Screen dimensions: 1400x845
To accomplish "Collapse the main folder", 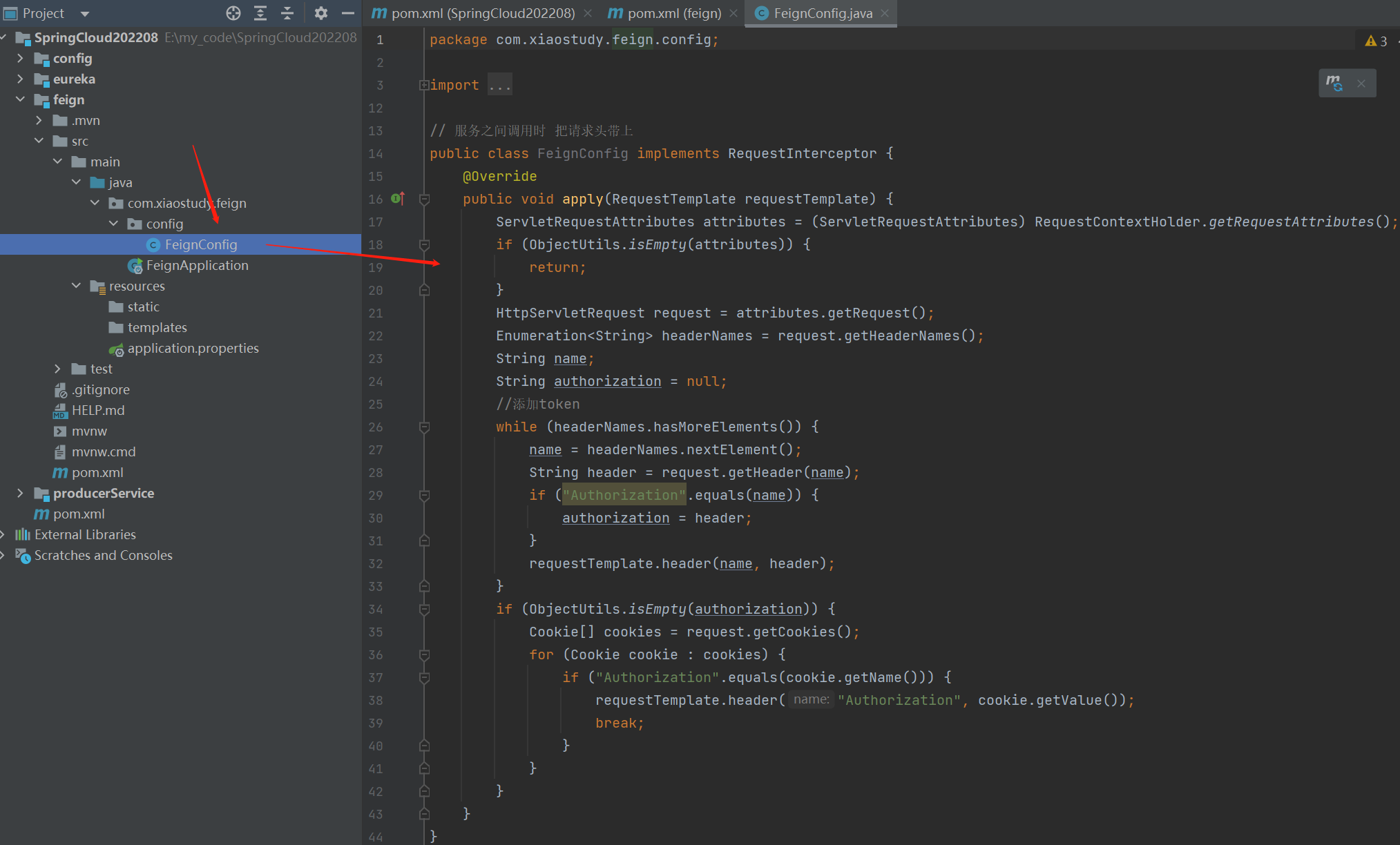I will 57,162.
